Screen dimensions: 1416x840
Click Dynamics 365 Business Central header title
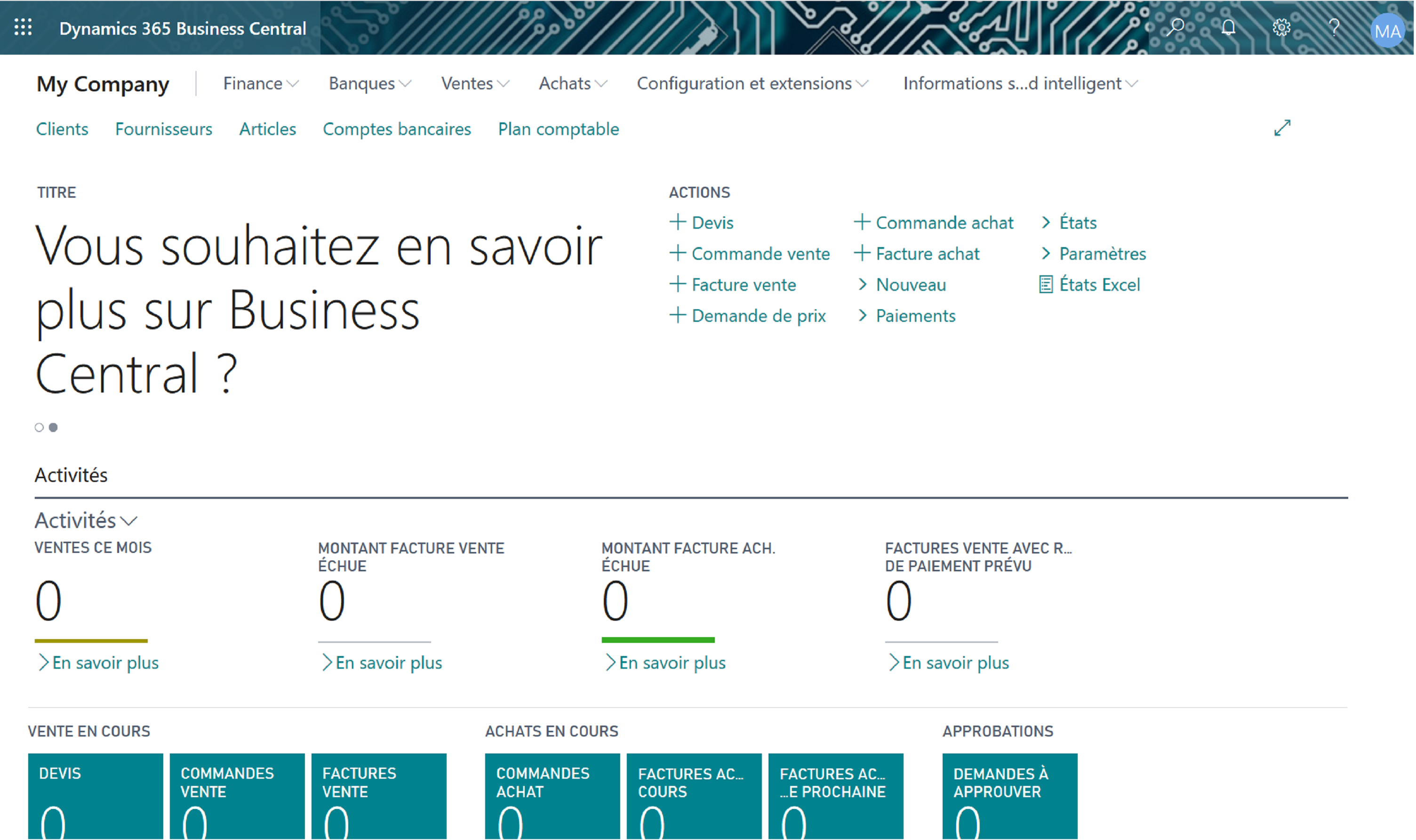(x=183, y=28)
